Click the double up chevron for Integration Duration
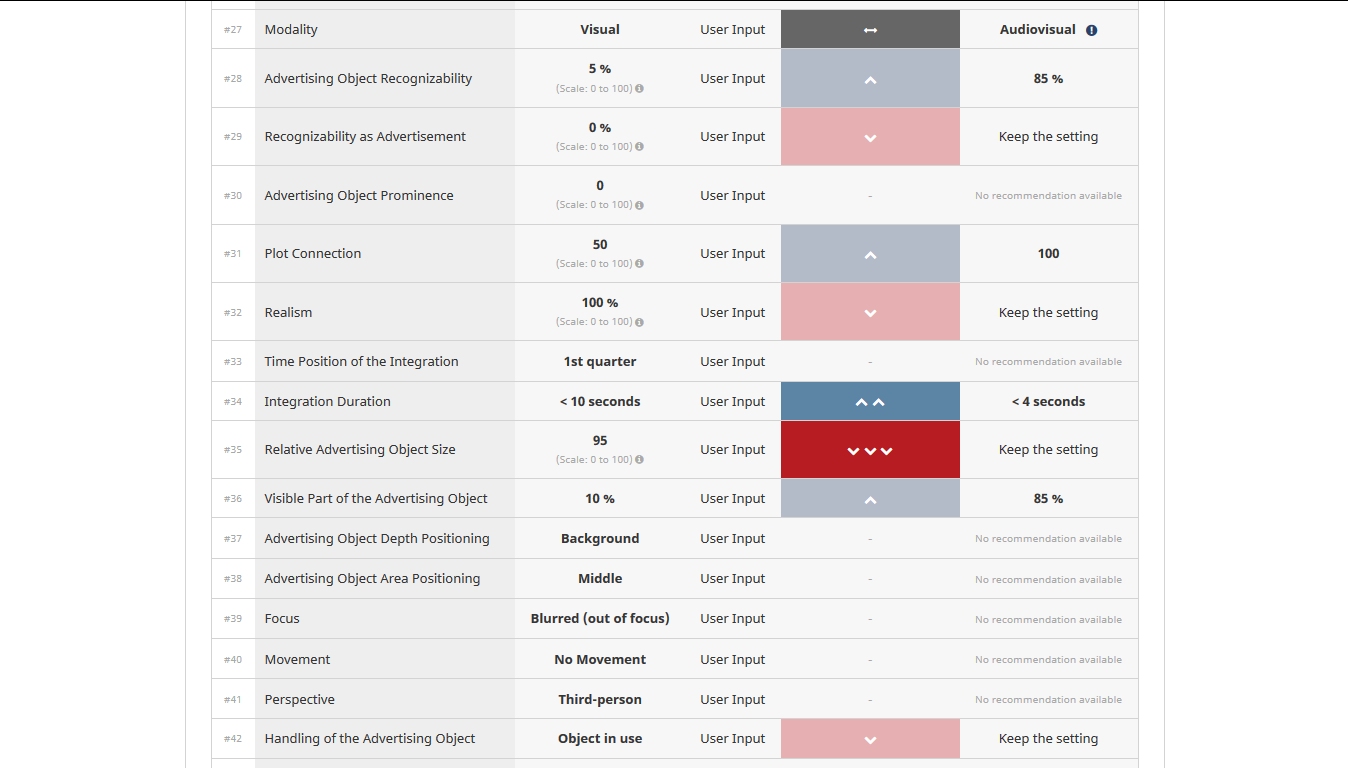Image resolution: width=1348 pixels, height=768 pixels. tap(870, 402)
